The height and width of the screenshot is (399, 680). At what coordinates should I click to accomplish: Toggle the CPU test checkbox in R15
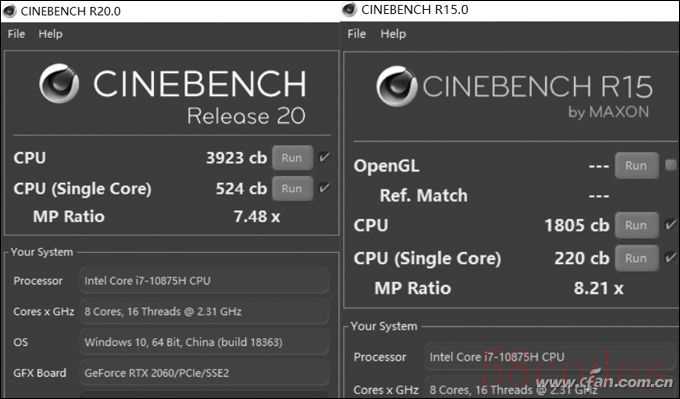pos(670,225)
